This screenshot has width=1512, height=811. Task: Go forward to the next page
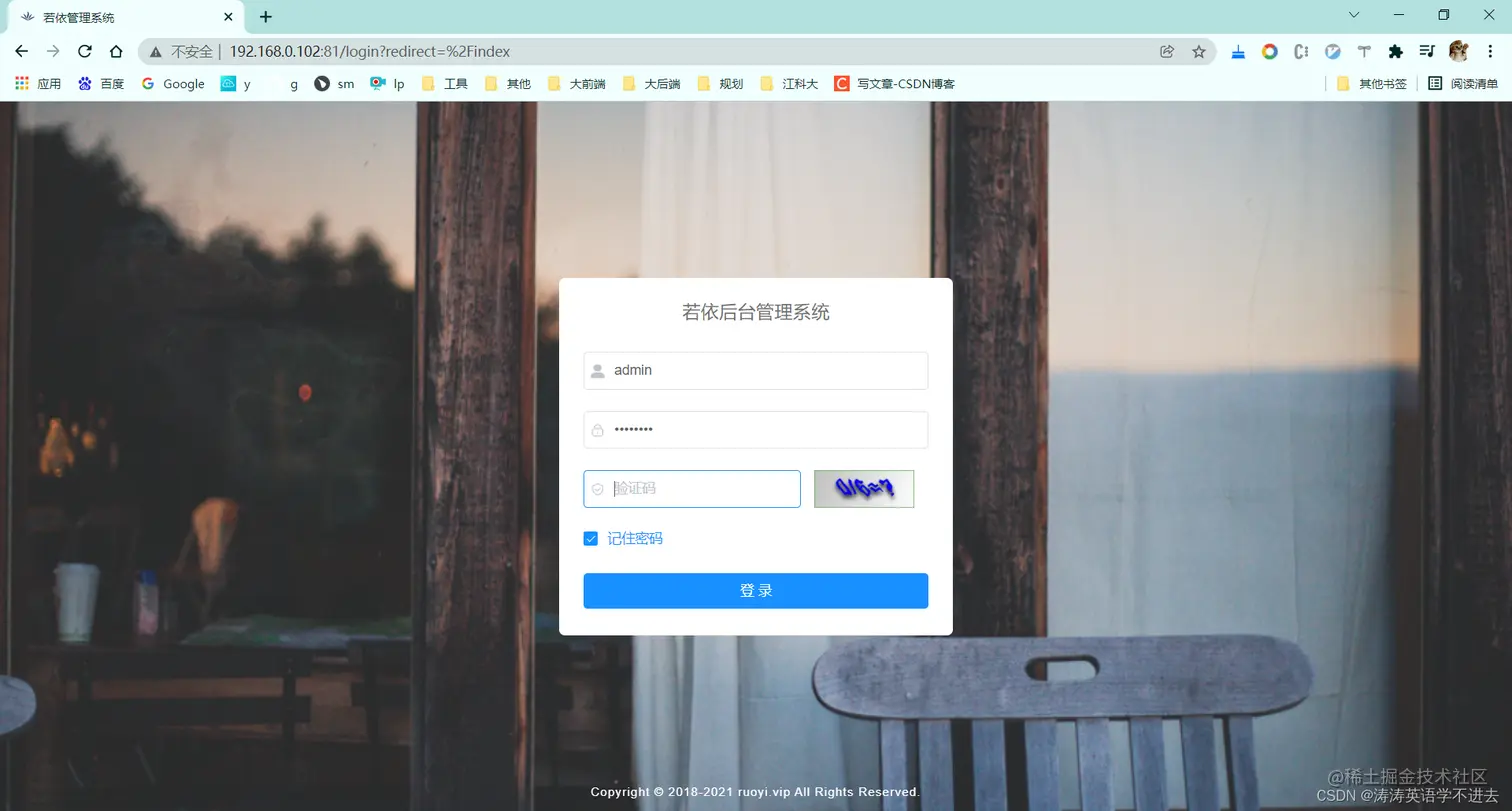[53, 51]
